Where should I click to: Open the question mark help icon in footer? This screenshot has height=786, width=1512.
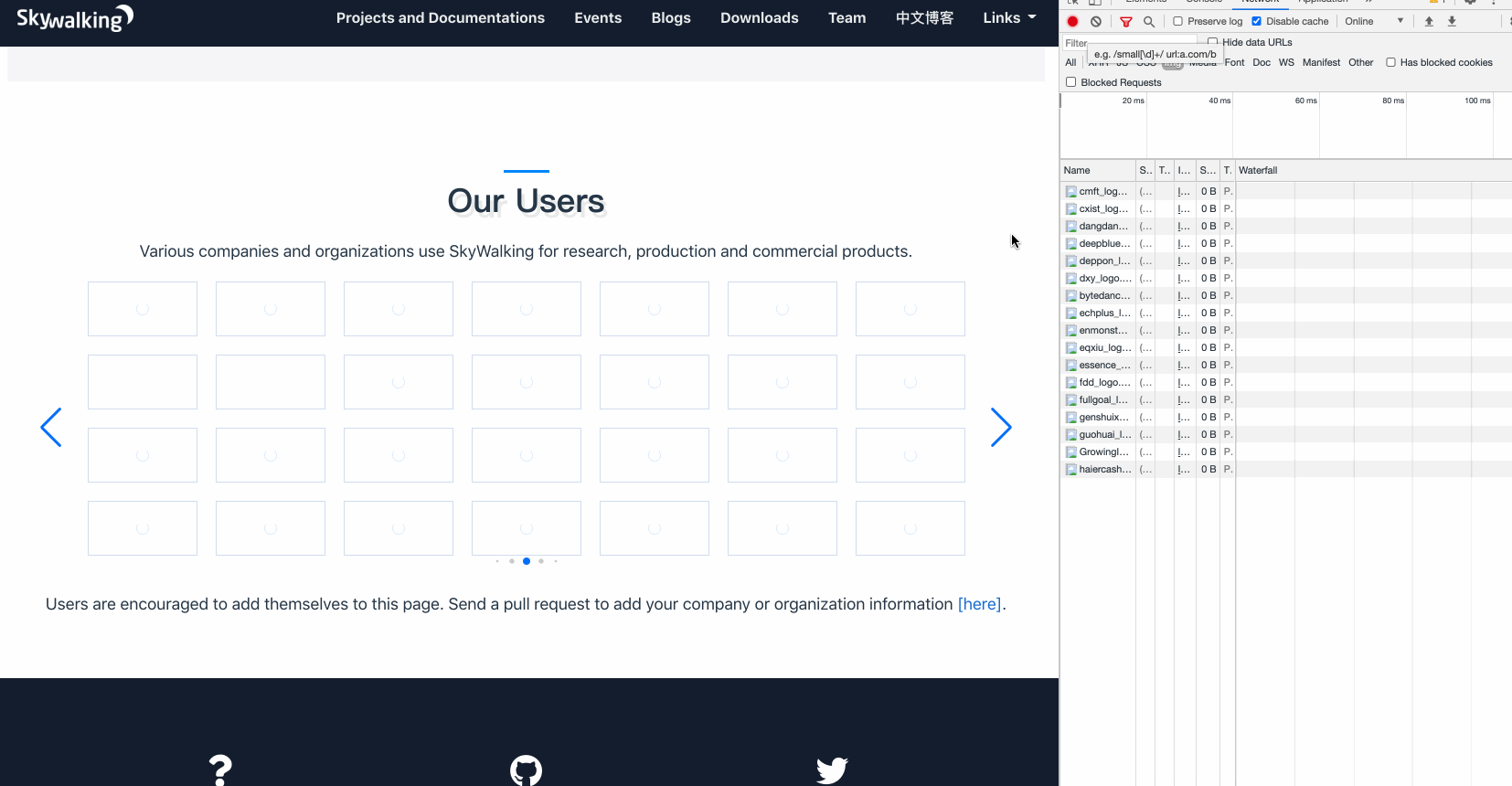[x=220, y=770]
